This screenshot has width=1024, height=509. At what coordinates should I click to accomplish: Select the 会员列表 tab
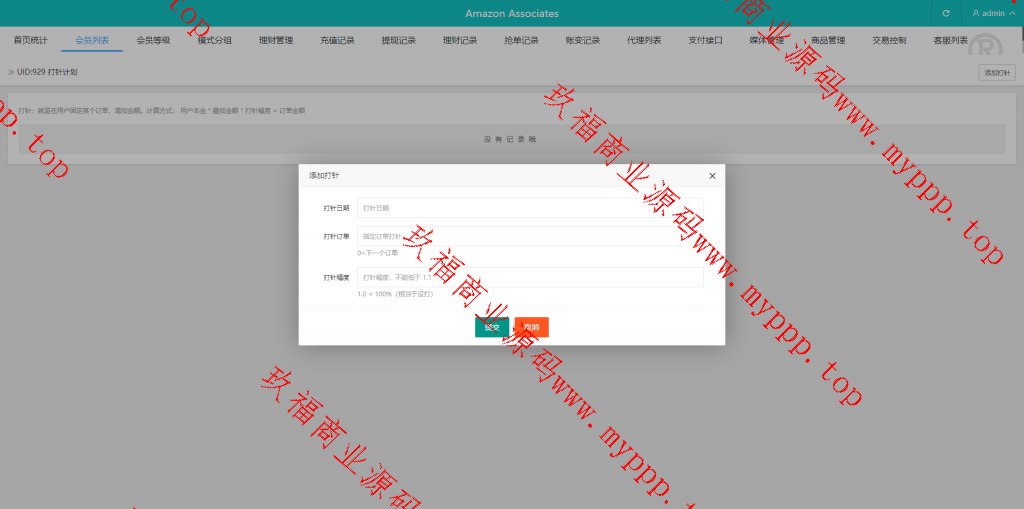(92, 41)
